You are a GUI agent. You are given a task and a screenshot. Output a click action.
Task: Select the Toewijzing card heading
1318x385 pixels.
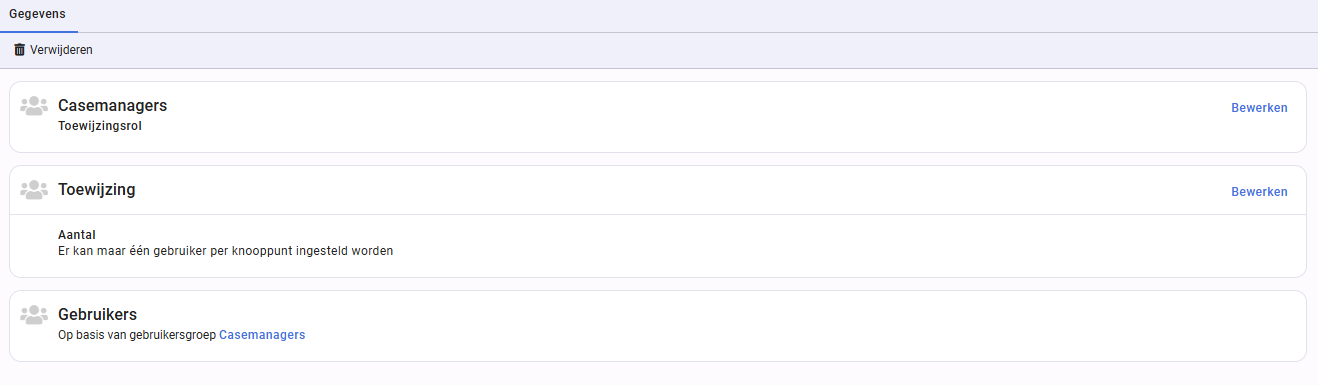tap(97, 189)
